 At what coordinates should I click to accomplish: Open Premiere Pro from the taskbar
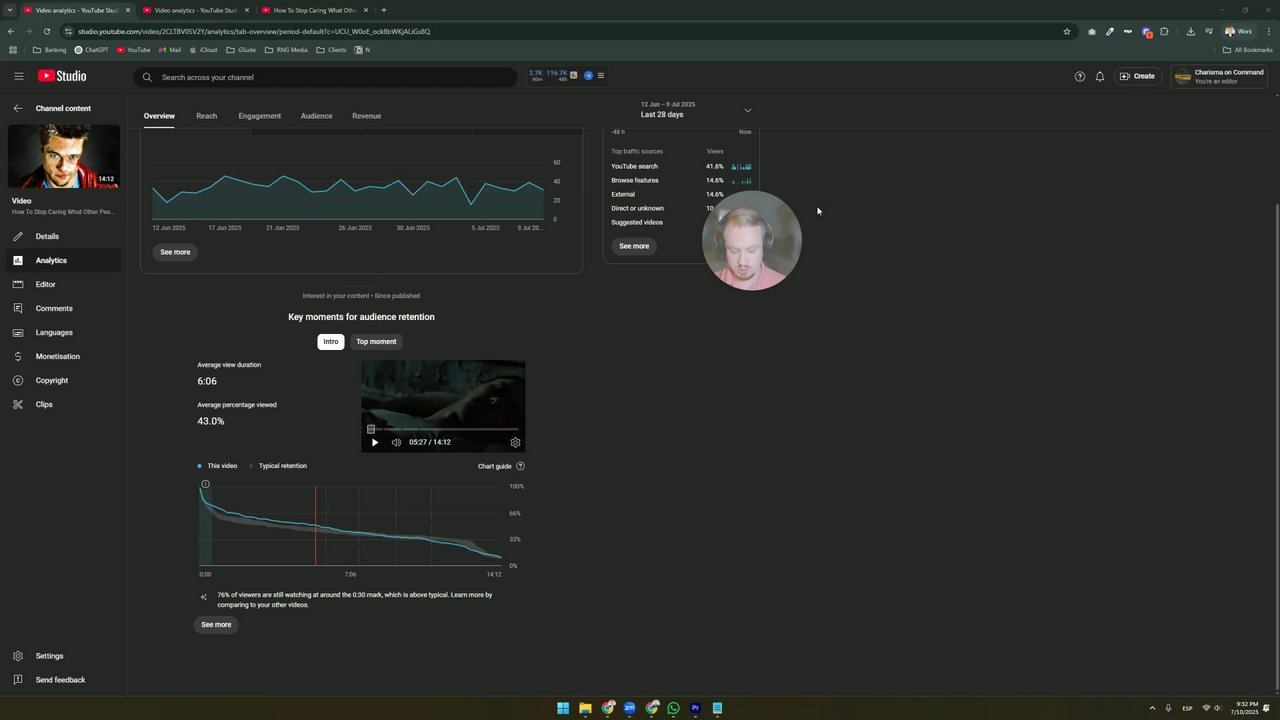695,708
